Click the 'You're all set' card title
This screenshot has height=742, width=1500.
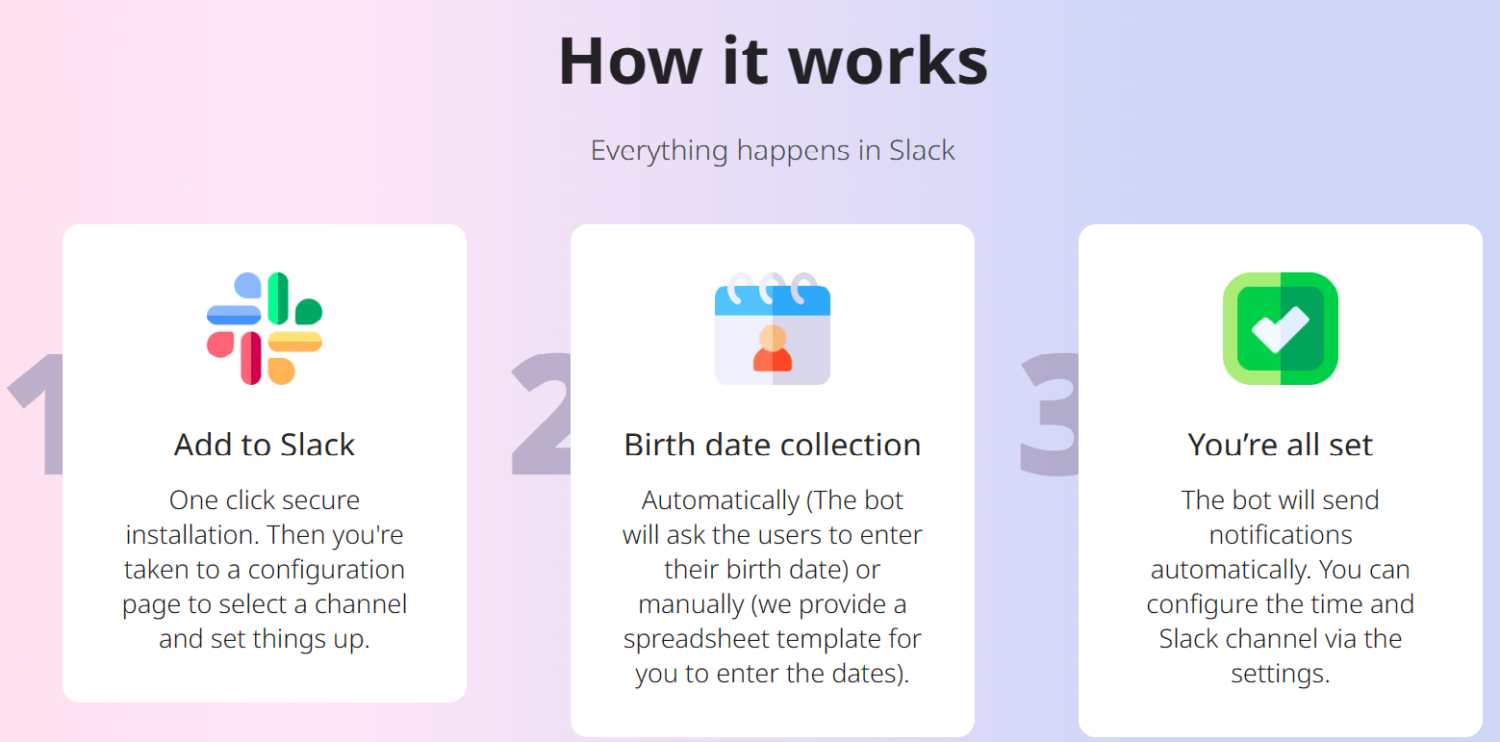[1280, 444]
